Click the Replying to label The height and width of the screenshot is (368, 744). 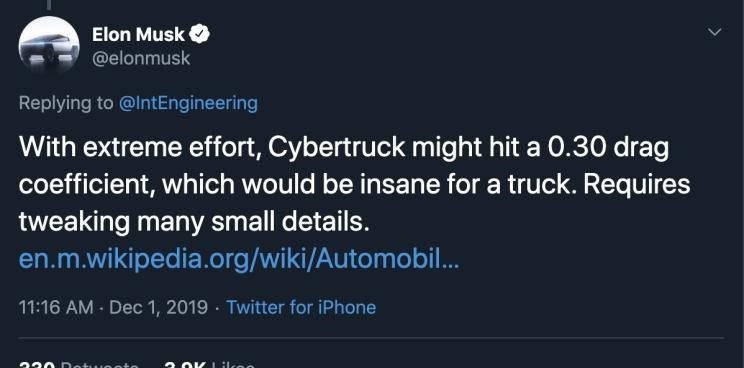click(x=66, y=103)
